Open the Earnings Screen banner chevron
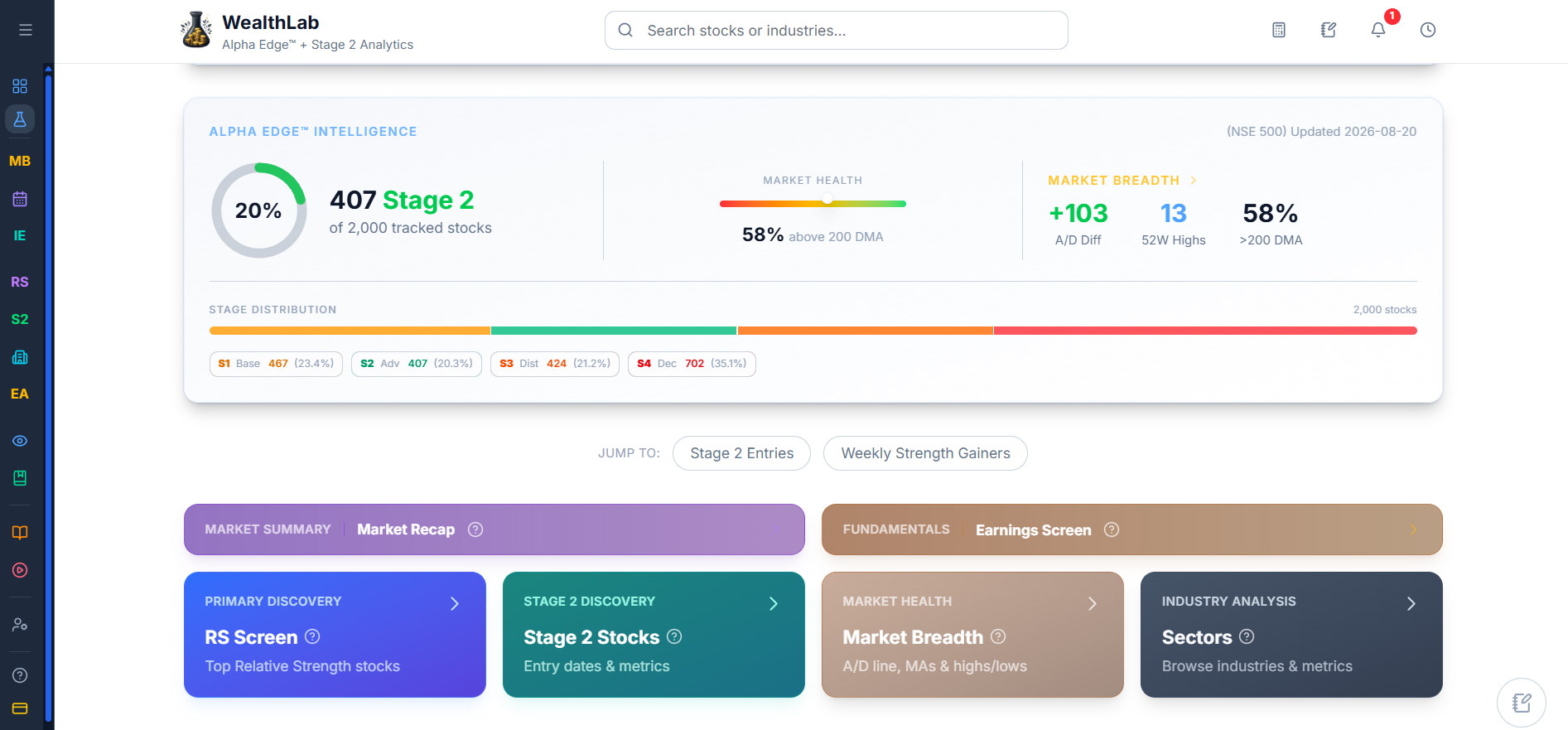Screen dimensions: 1568x730 (1413, 529)
